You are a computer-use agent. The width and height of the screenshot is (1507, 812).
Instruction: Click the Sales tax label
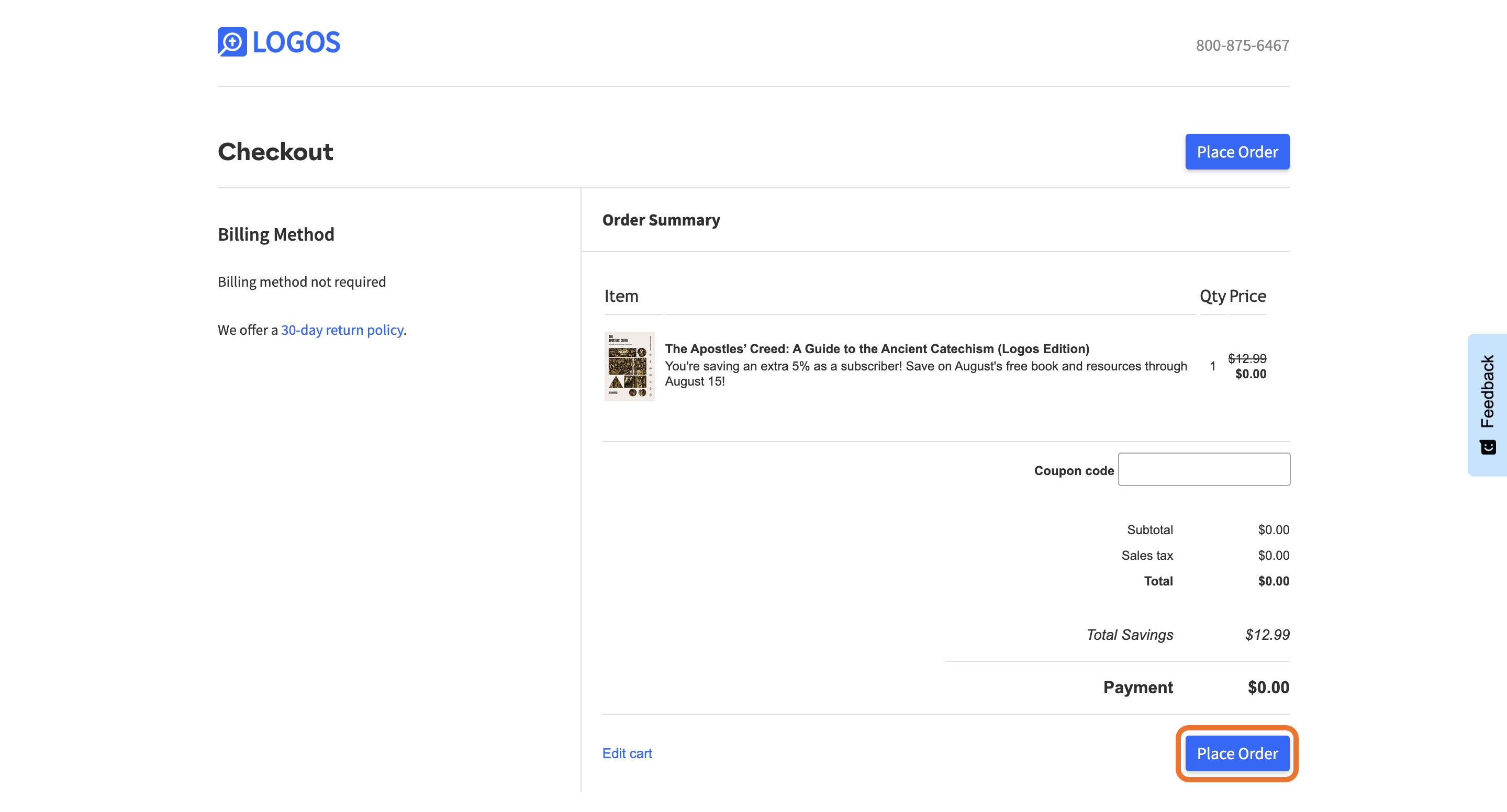coord(1147,556)
